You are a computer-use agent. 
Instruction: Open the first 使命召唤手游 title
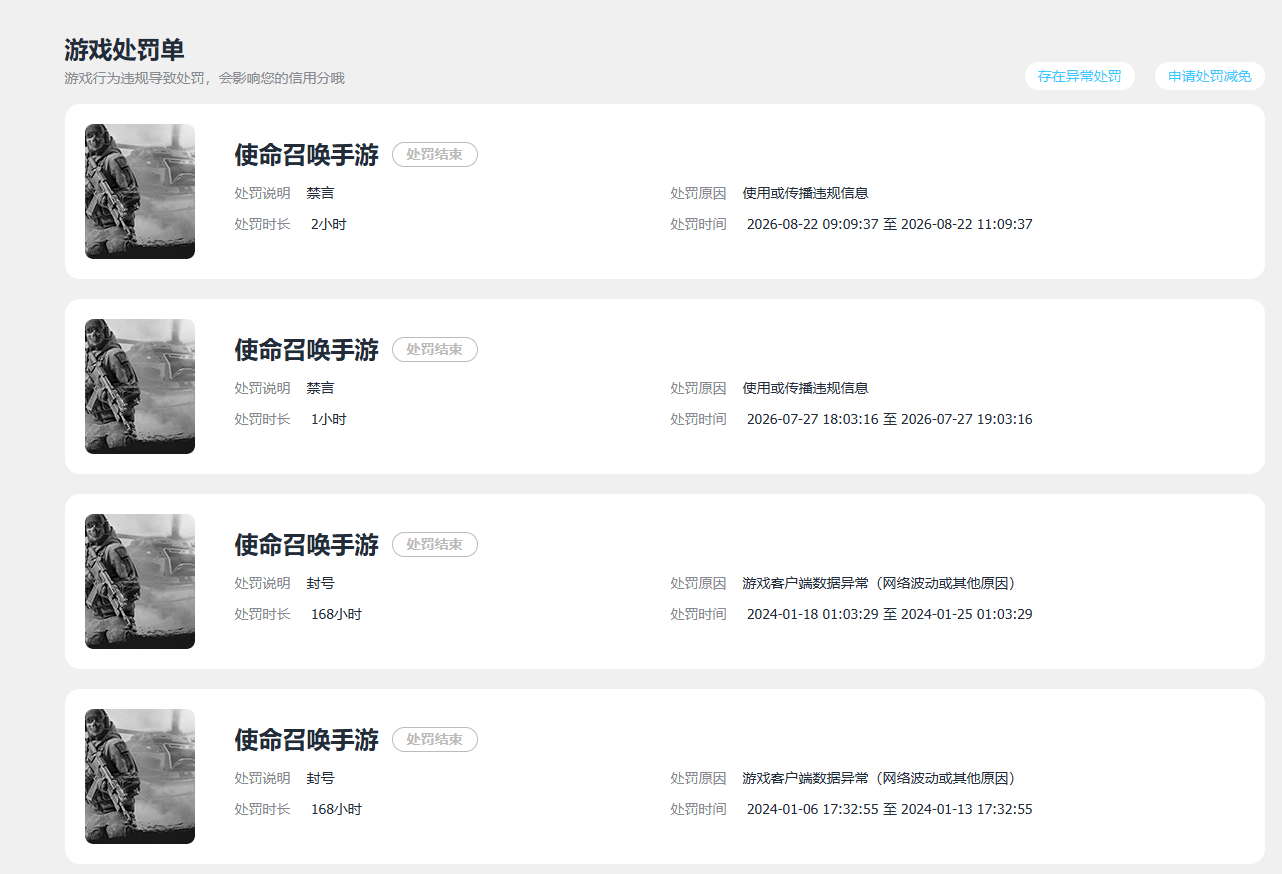(x=307, y=155)
